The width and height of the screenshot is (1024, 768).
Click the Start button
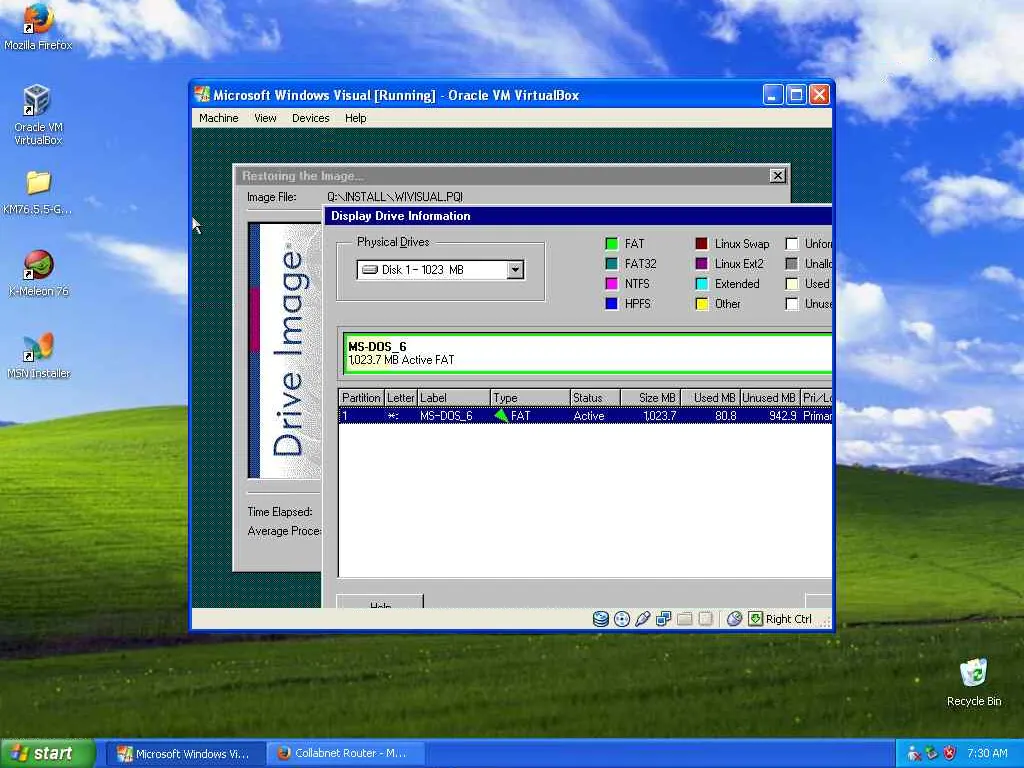coord(48,754)
